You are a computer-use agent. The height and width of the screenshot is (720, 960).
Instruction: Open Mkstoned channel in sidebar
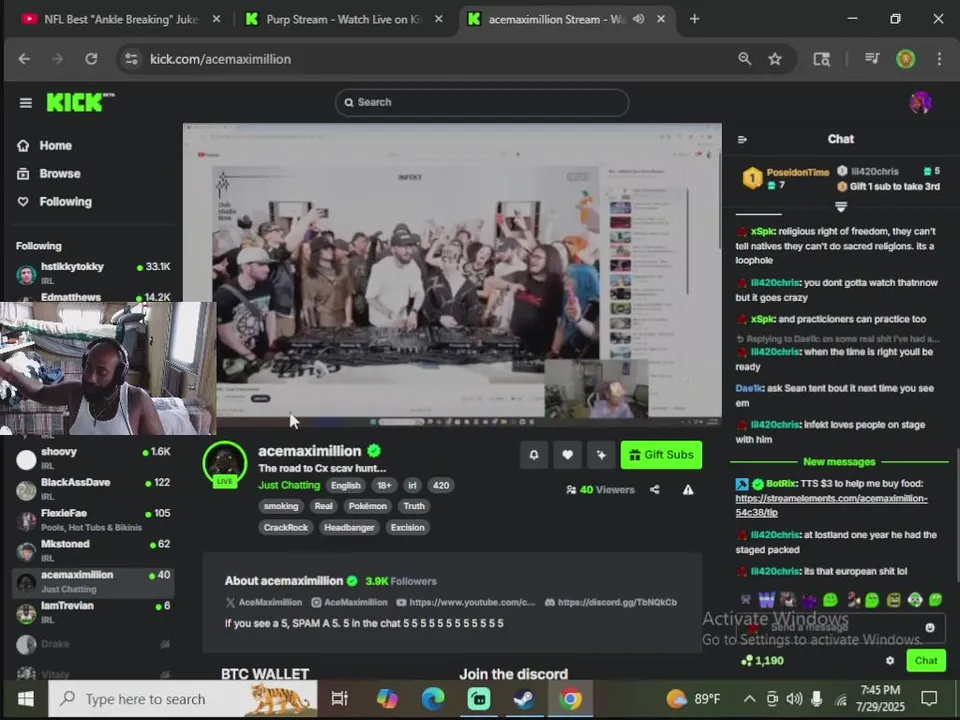(x=93, y=550)
